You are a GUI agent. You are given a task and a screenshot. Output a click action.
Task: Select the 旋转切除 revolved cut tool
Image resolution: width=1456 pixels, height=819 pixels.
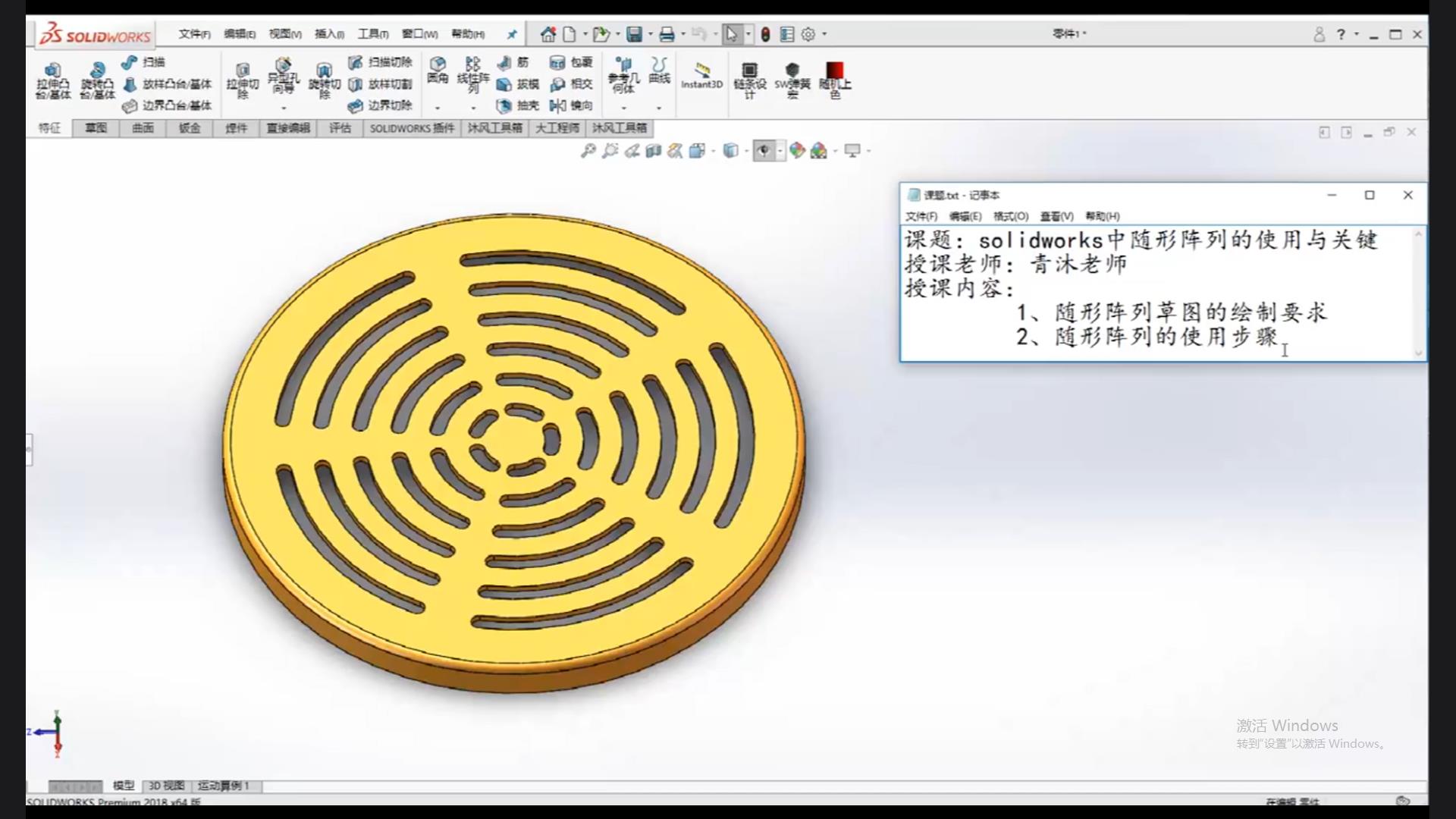tap(325, 80)
